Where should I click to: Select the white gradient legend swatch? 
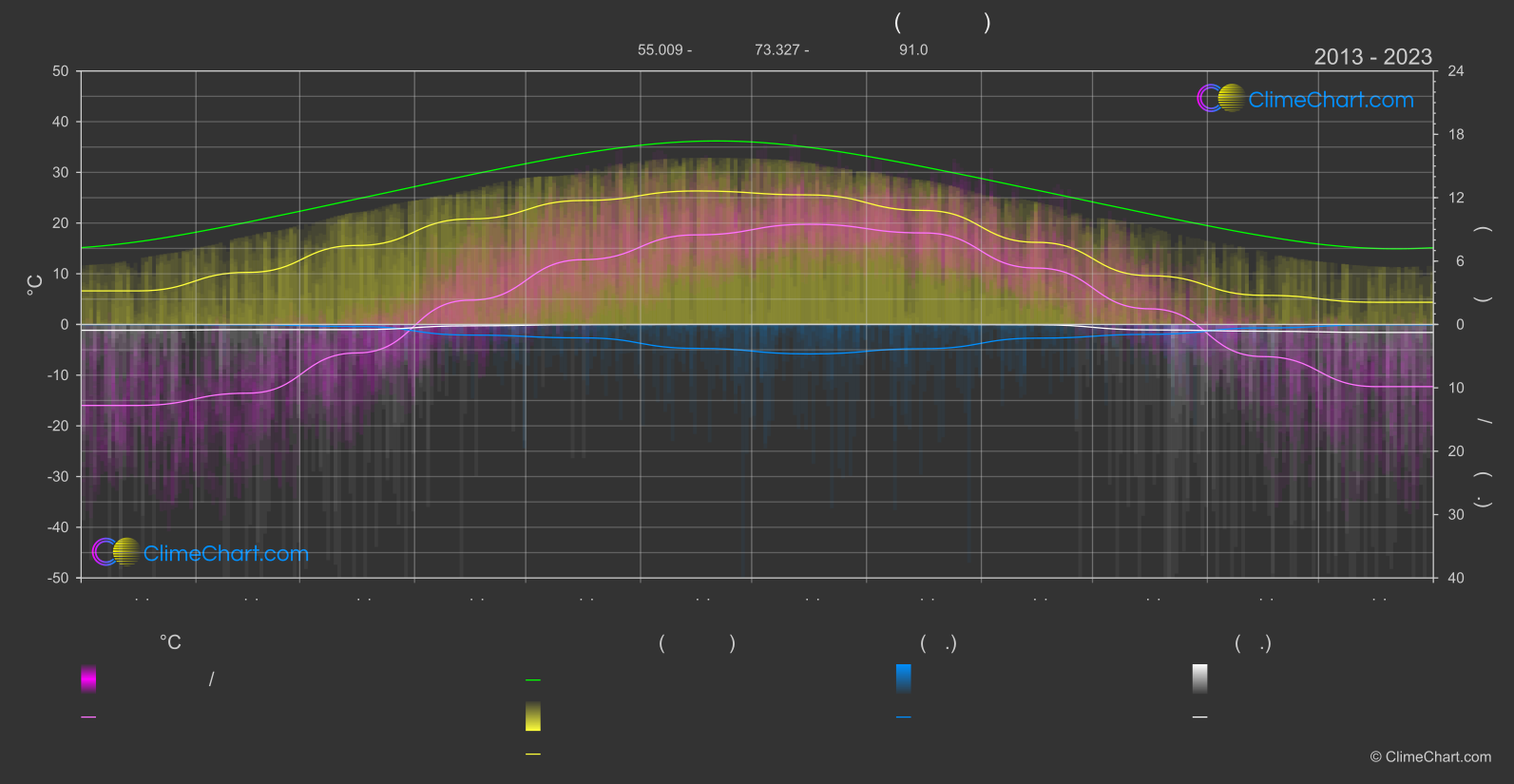[x=1200, y=679]
